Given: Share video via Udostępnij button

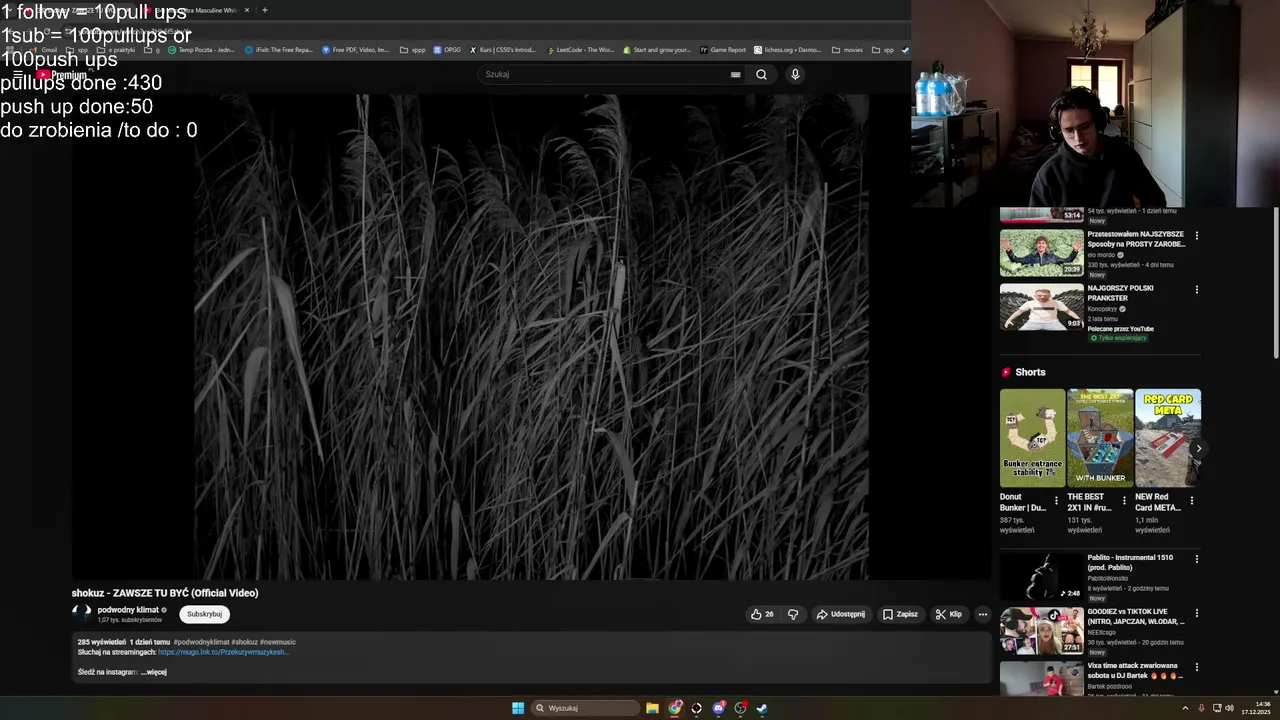Looking at the screenshot, I should (x=841, y=614).
